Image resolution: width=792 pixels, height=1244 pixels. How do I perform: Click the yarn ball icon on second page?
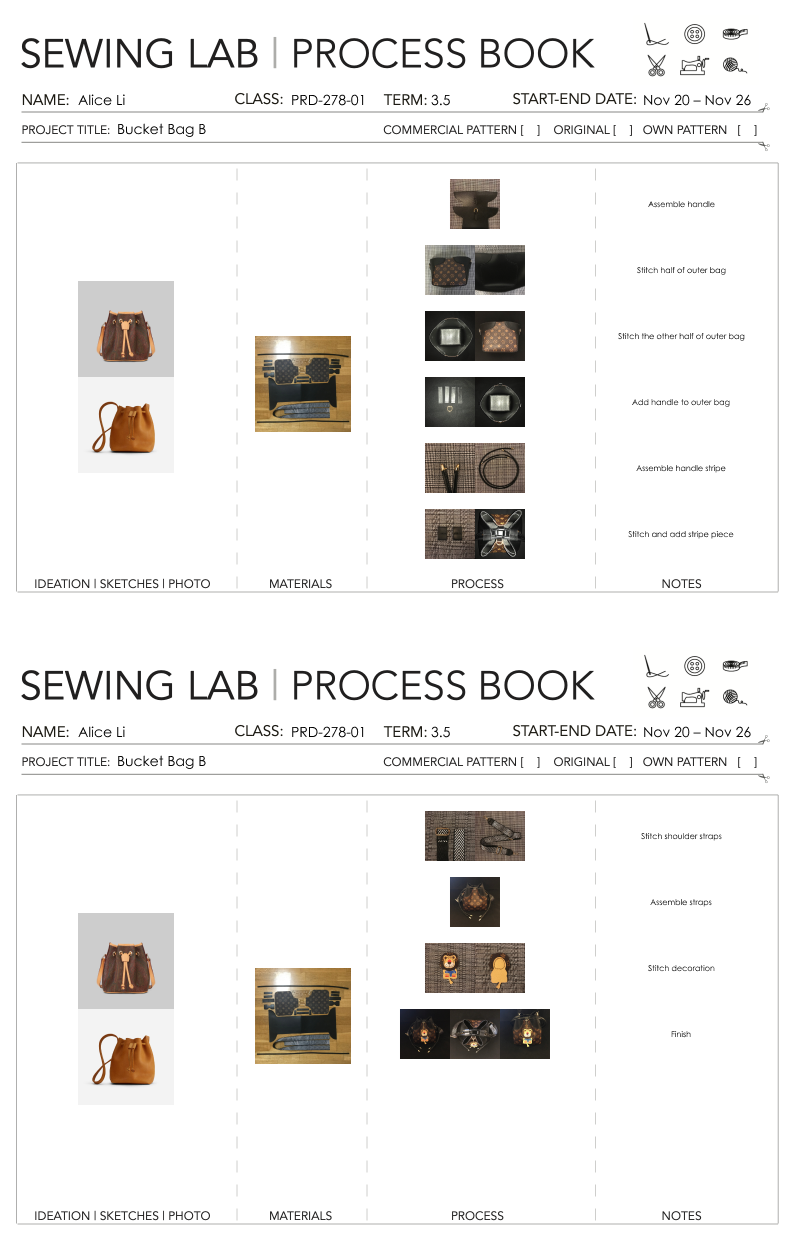[x=735, y=699]
